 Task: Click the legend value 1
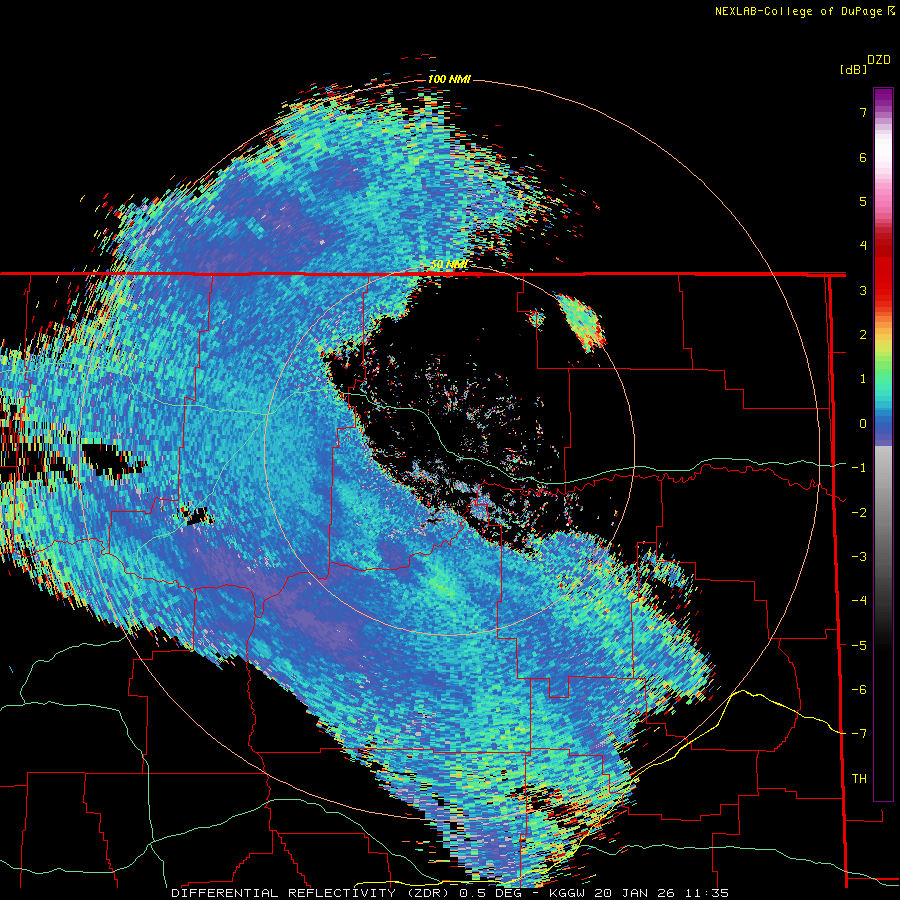click(863, 379)
